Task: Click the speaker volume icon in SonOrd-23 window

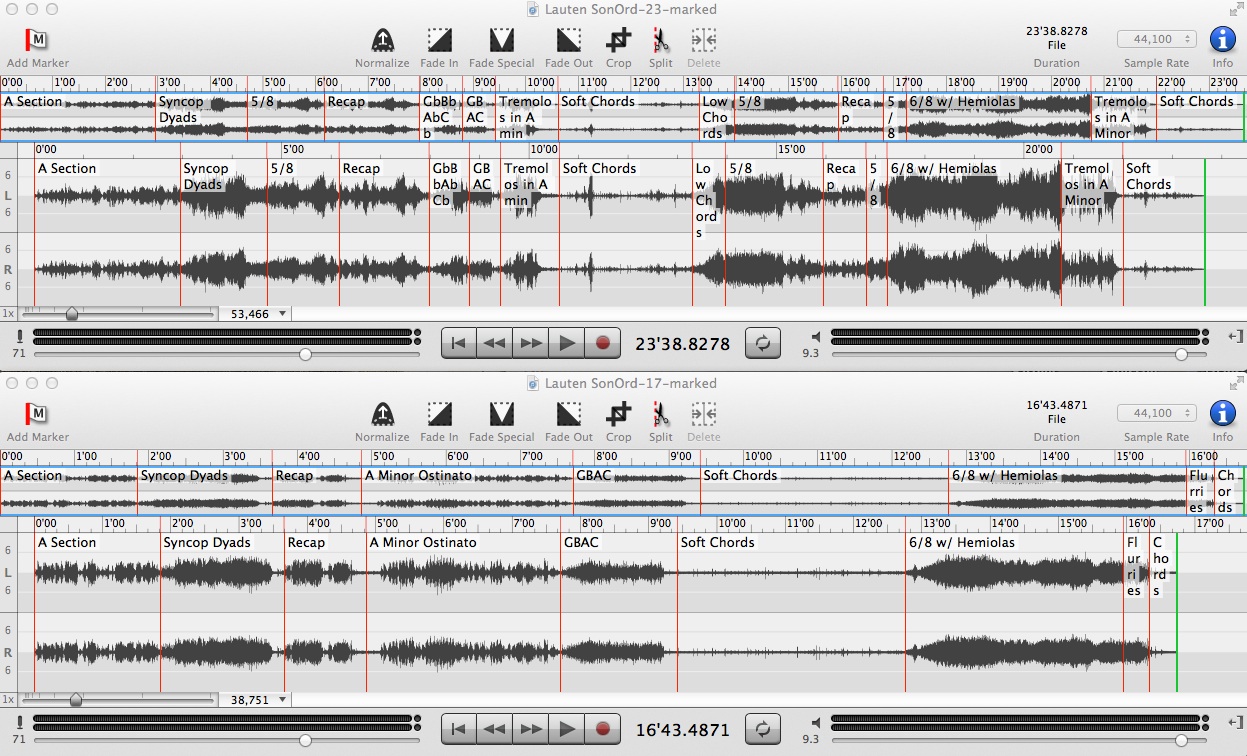Action: pos(816,337)
